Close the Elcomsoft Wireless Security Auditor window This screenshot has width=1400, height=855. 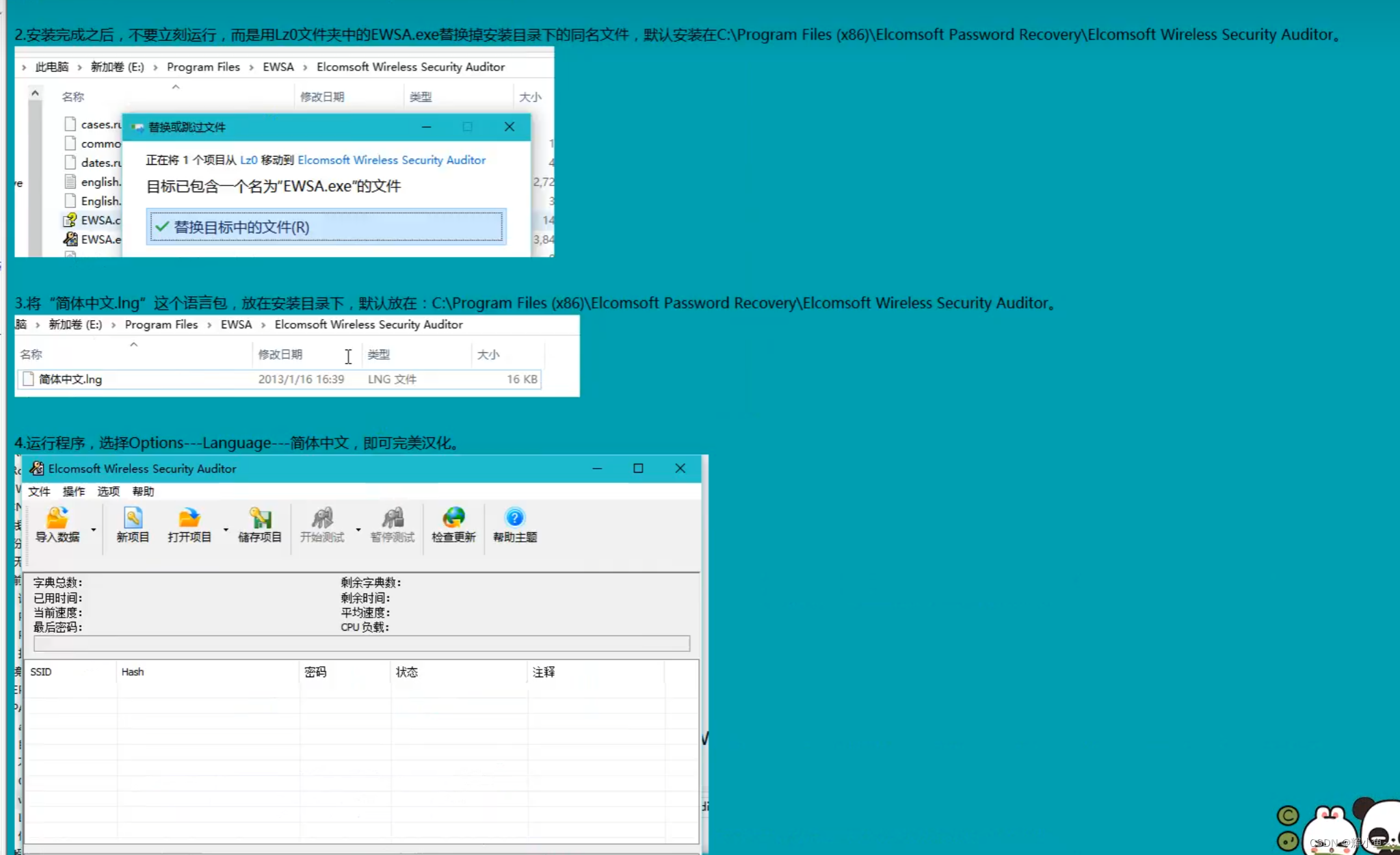[x=680, y=469]
